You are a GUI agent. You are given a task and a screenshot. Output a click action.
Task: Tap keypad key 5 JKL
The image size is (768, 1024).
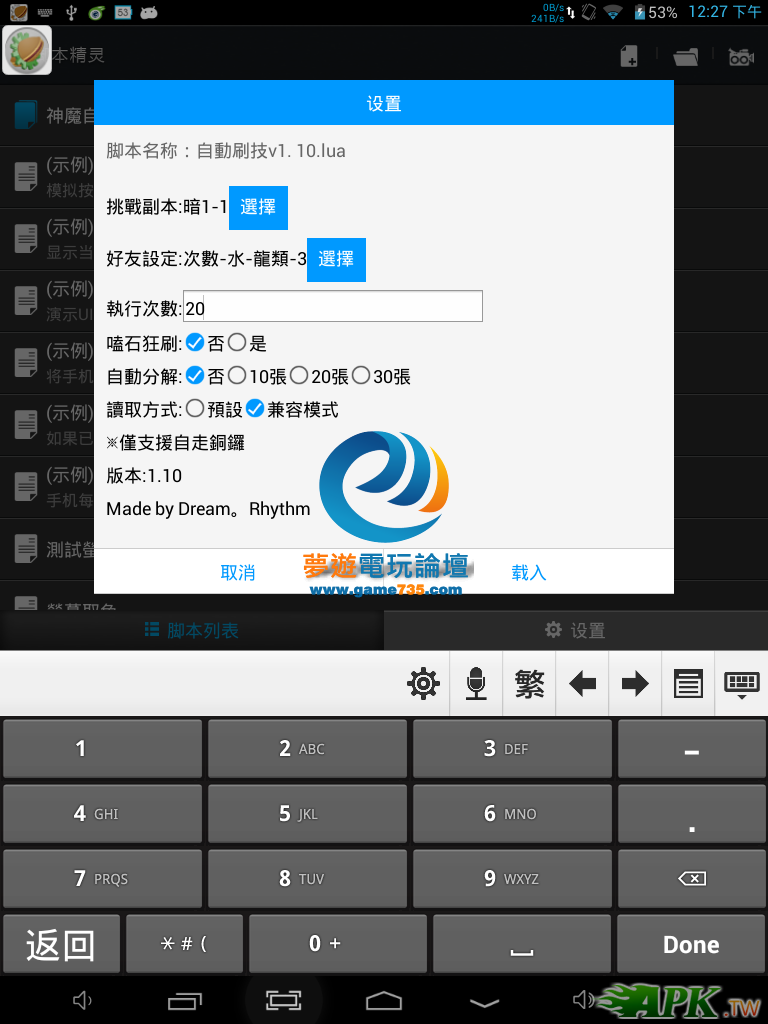[x=308, y=814]
